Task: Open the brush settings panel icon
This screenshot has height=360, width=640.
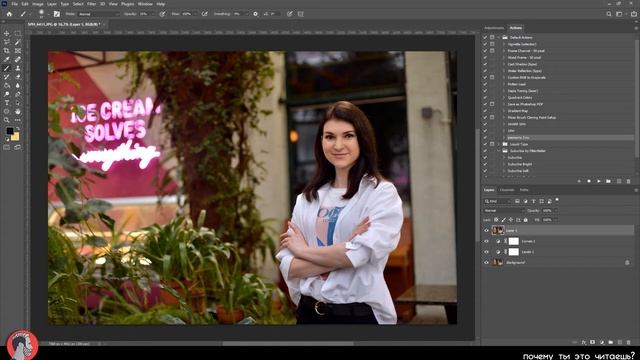Action: point(56,14)
